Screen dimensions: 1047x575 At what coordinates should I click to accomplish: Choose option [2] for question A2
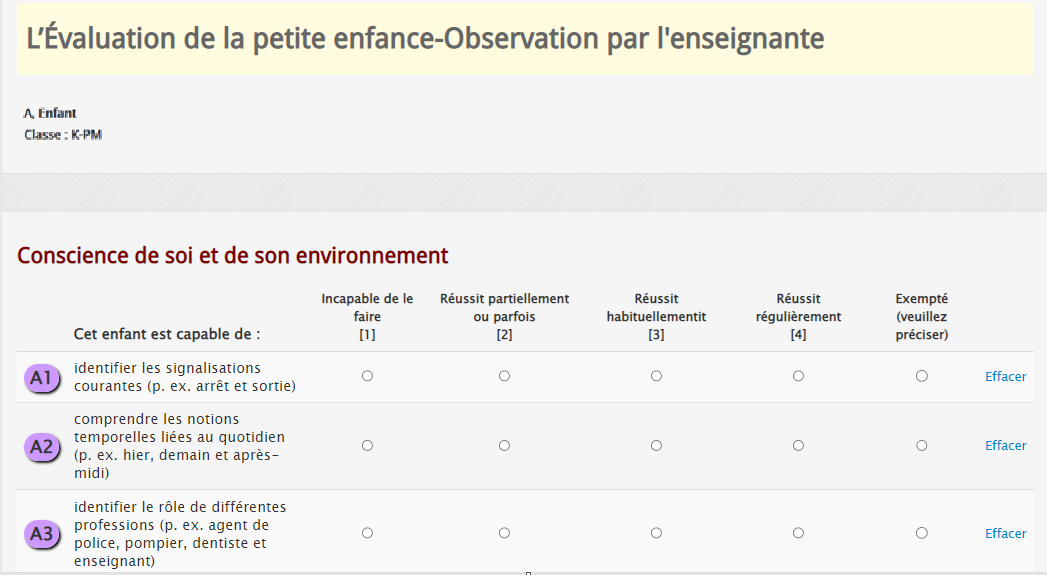[504, 445]
